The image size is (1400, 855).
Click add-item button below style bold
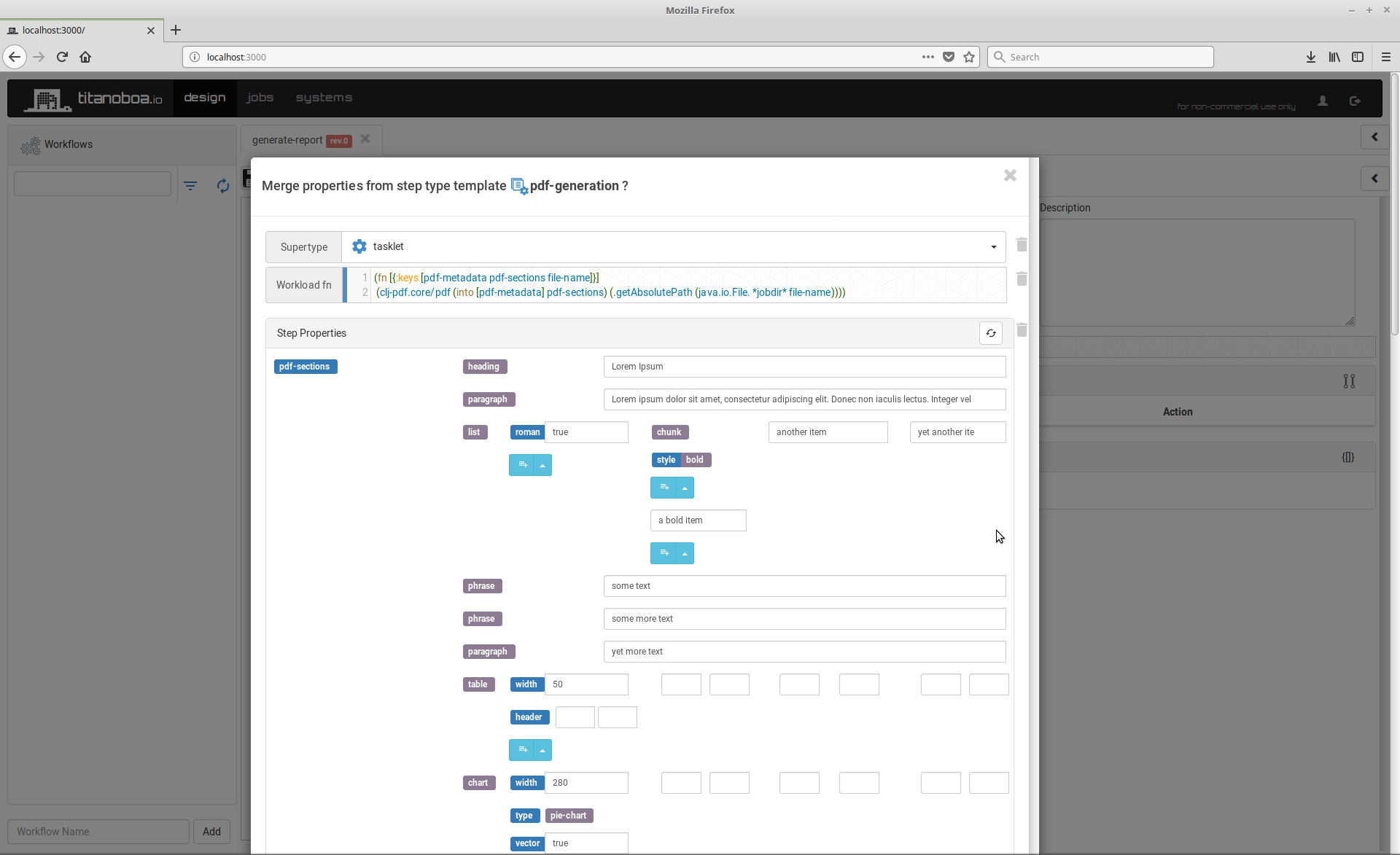664,488
